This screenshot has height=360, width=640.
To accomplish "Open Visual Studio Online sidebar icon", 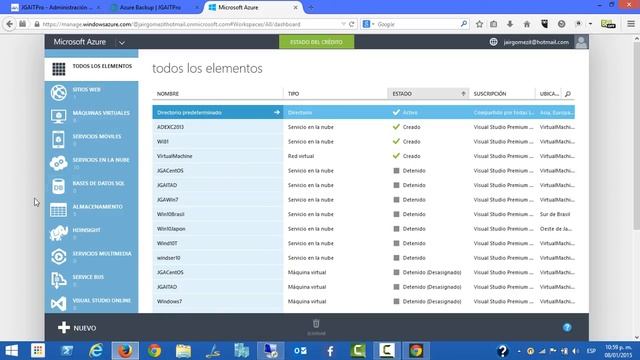I will [x=59, y=304].
